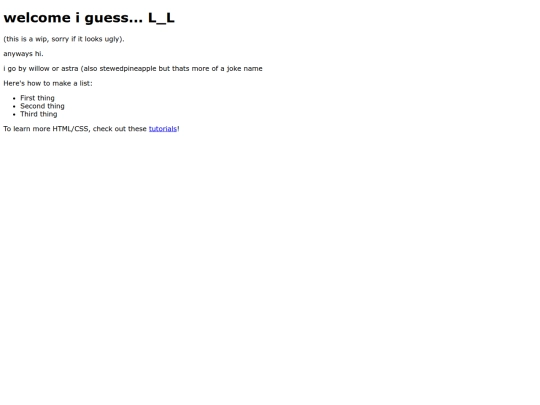Click the words 'check out these'

click(x=120, y=129)
